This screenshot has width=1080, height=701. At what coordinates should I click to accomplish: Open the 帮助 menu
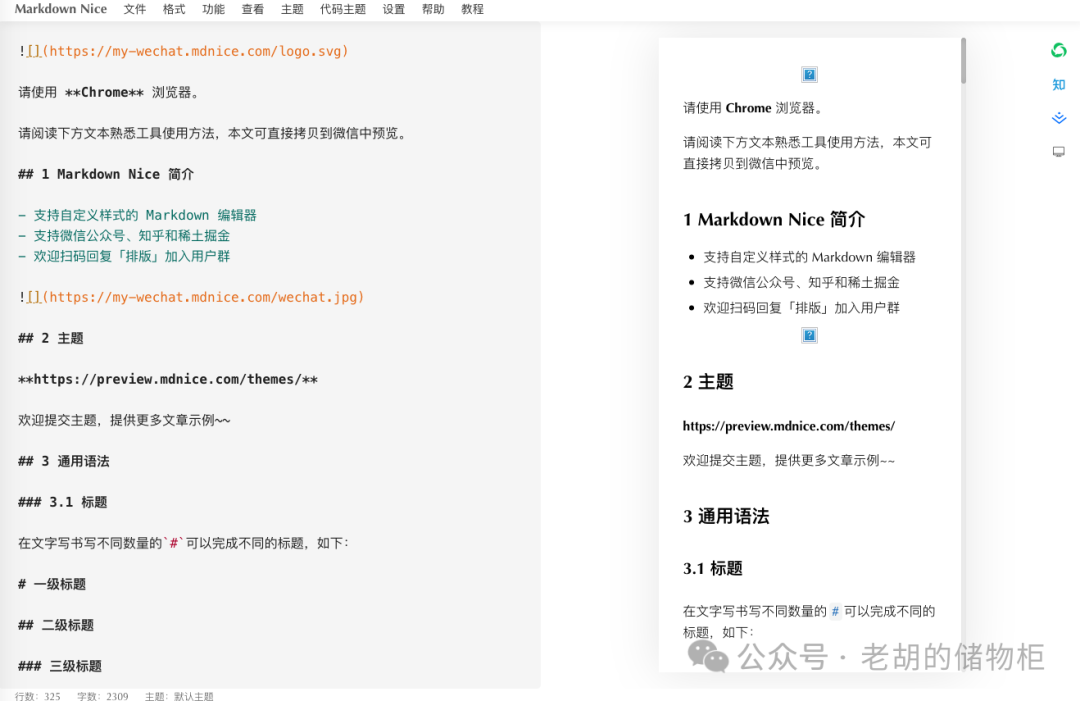(x=433, y=9)
